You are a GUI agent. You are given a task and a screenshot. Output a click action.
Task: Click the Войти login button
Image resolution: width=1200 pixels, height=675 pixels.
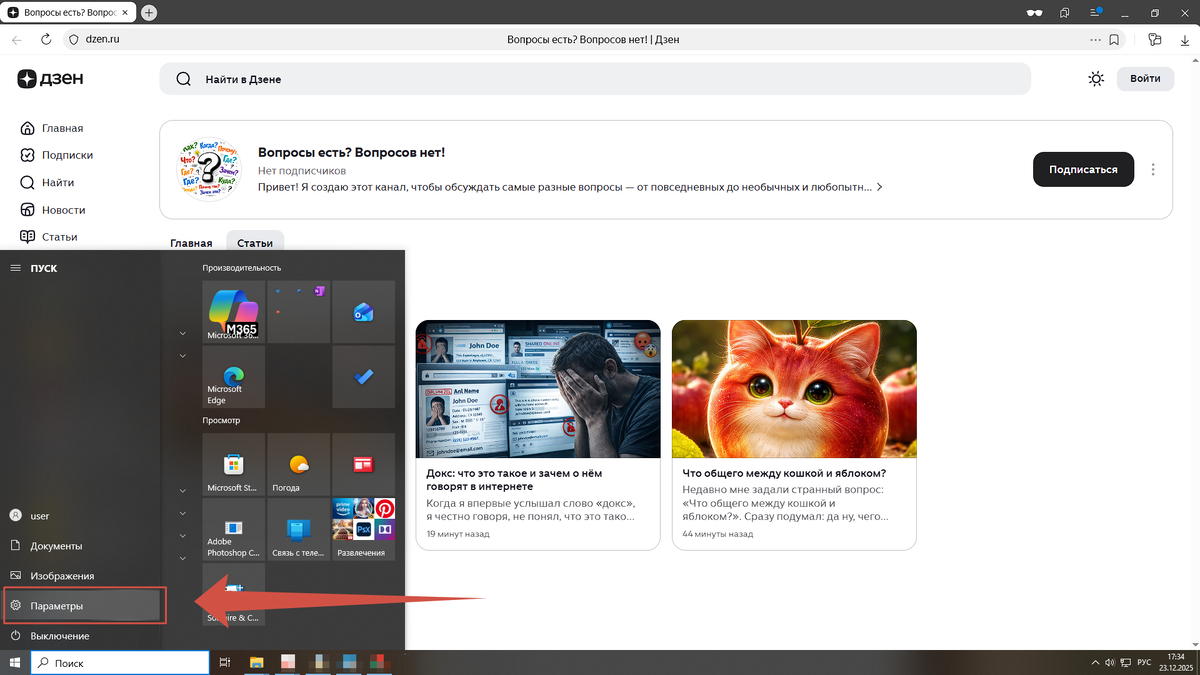tap(1145, 78)
